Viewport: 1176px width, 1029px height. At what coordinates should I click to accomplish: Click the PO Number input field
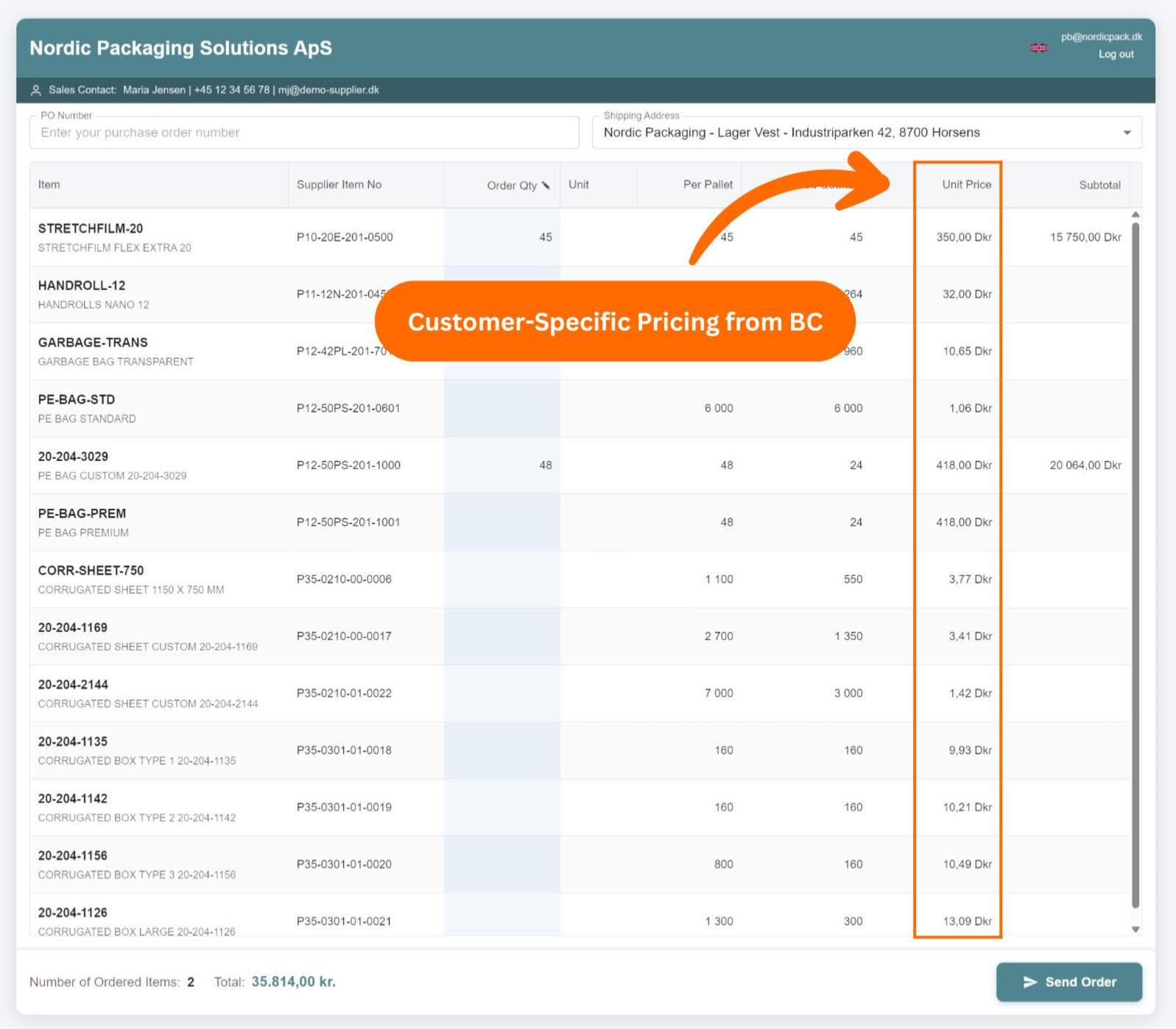(303, 133)
